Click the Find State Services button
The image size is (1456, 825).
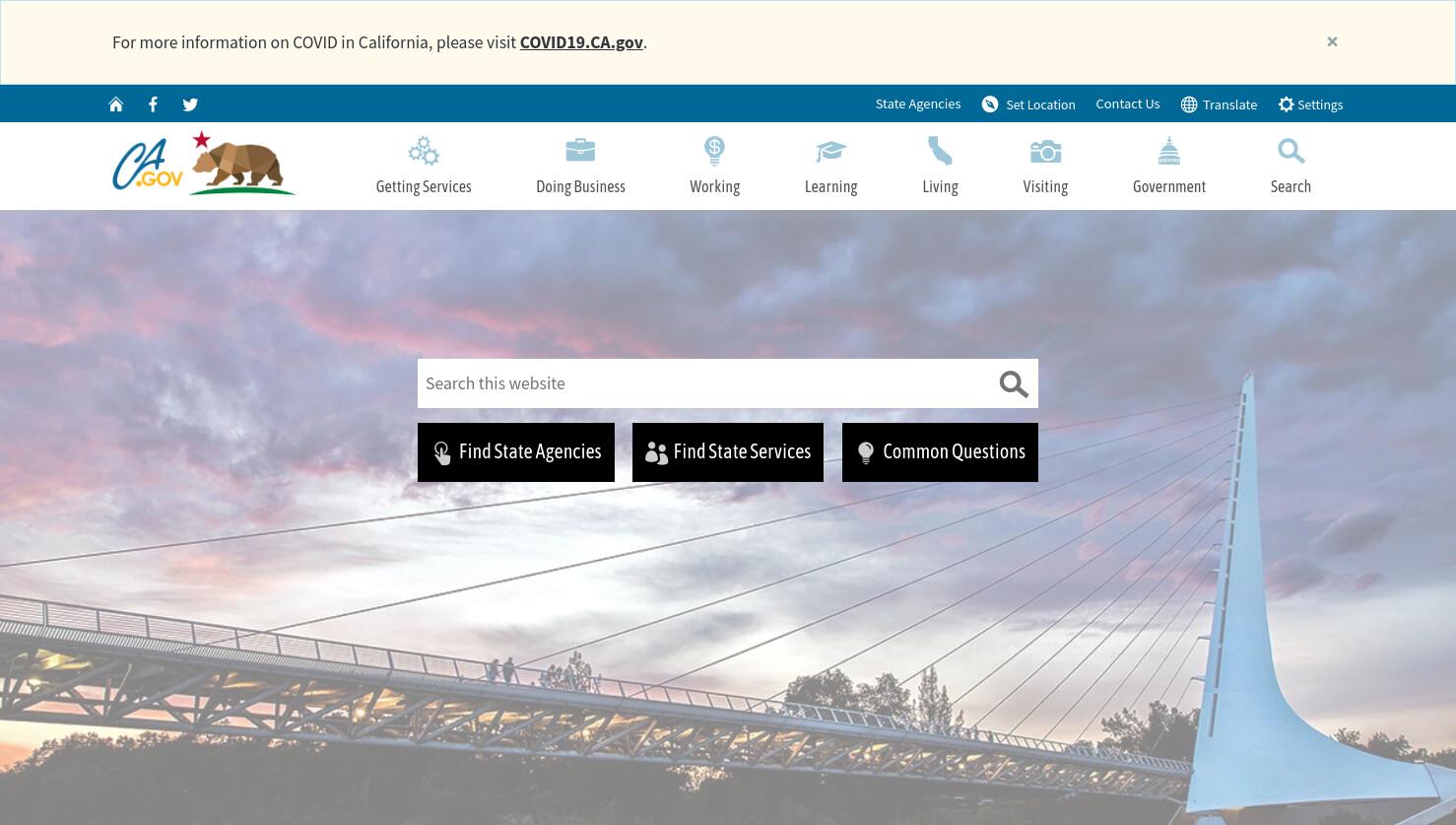coord(728,452)
